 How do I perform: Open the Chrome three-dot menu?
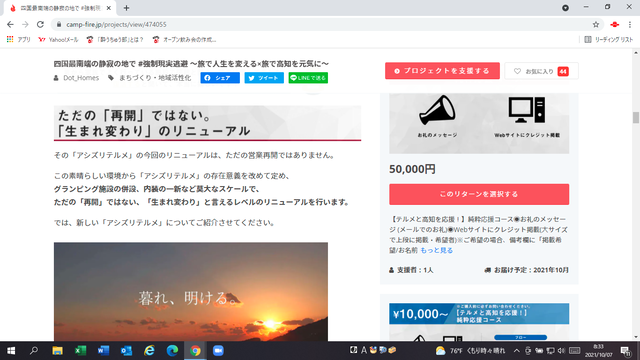[x=630, y=24]
